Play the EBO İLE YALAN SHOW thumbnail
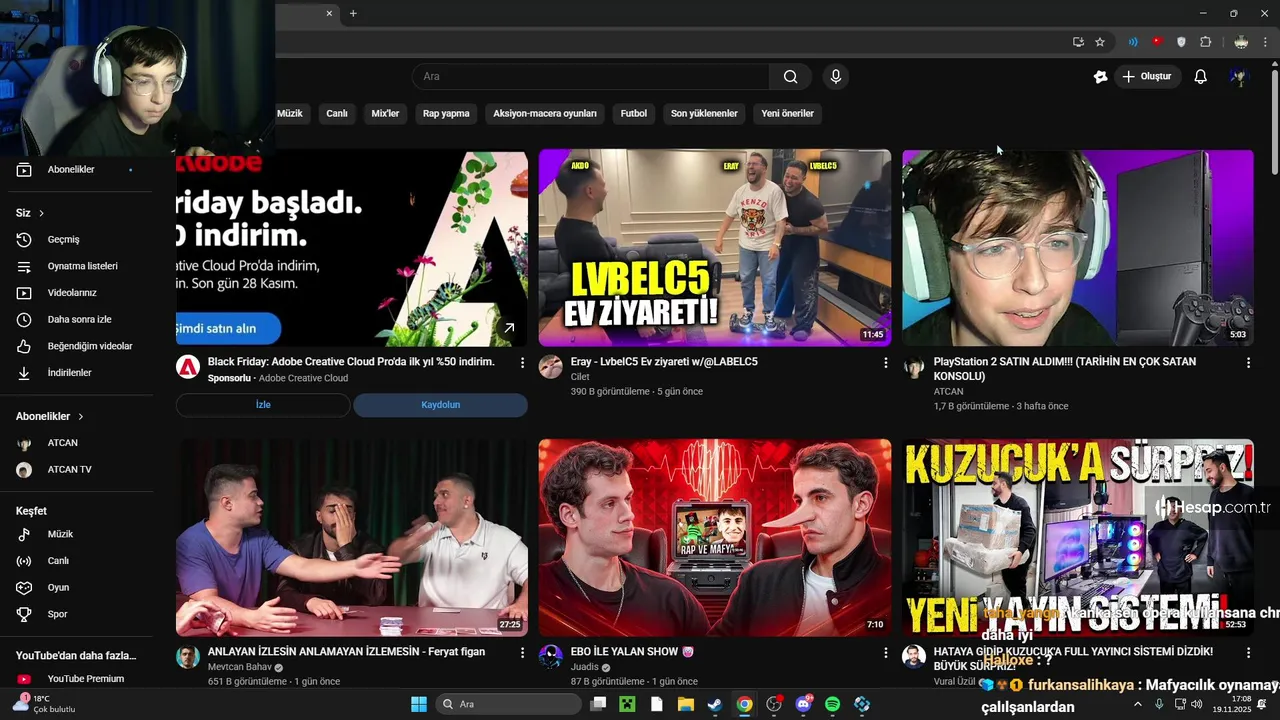Screen dimensions: 1280x720 point(714,537)
